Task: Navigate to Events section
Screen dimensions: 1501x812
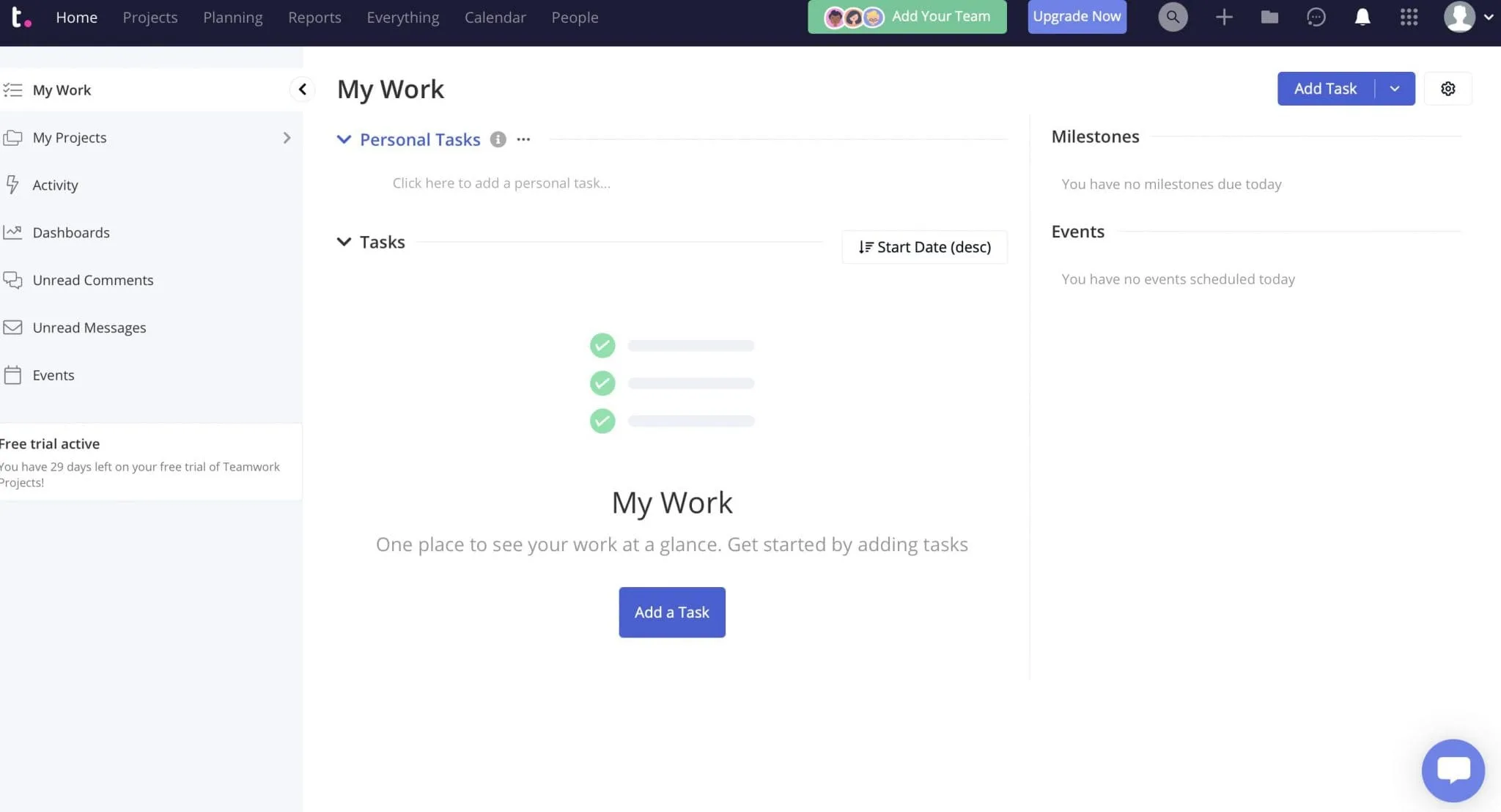Action: pos(53,376)
